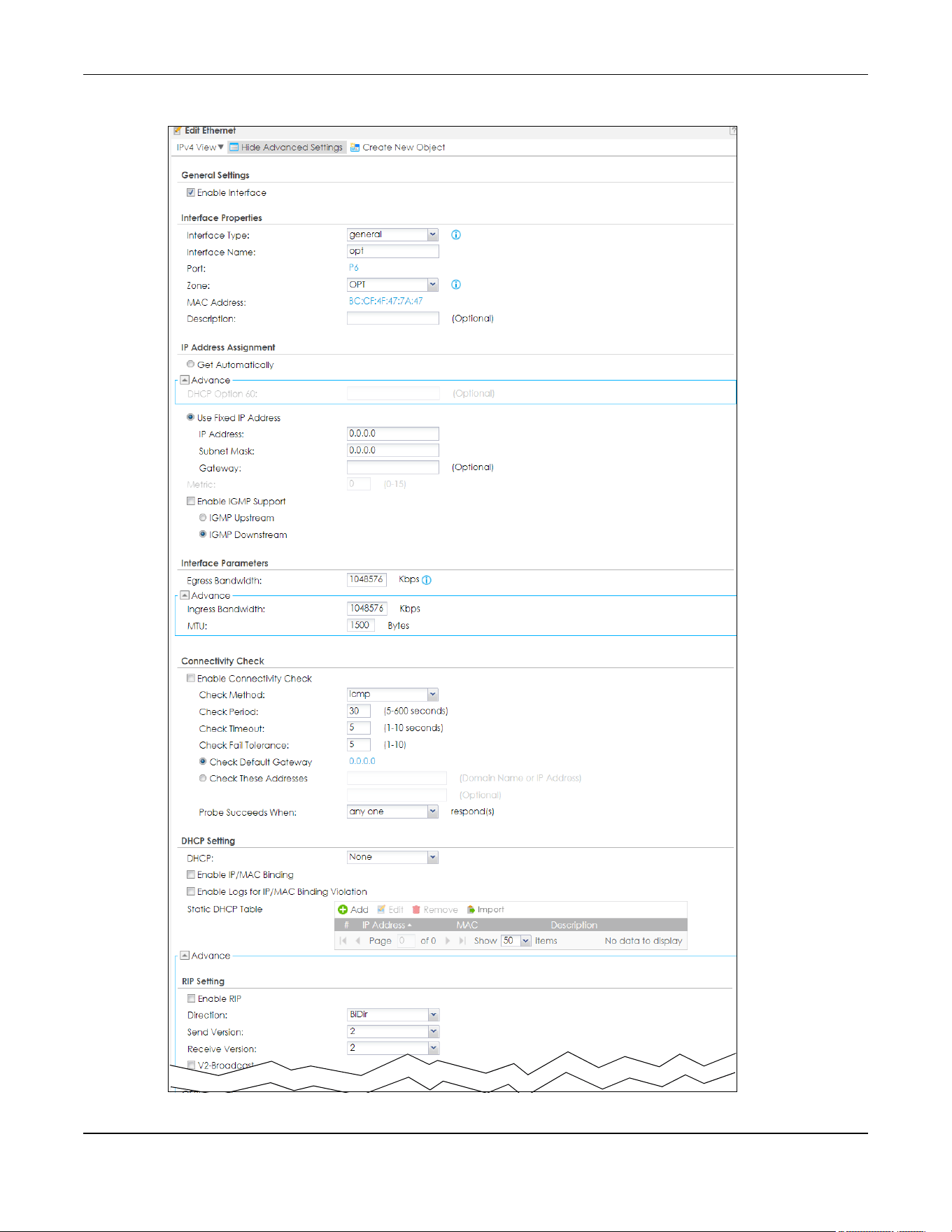Click into Subnet Mask field

pyautogui.click(x=393, y=451)
